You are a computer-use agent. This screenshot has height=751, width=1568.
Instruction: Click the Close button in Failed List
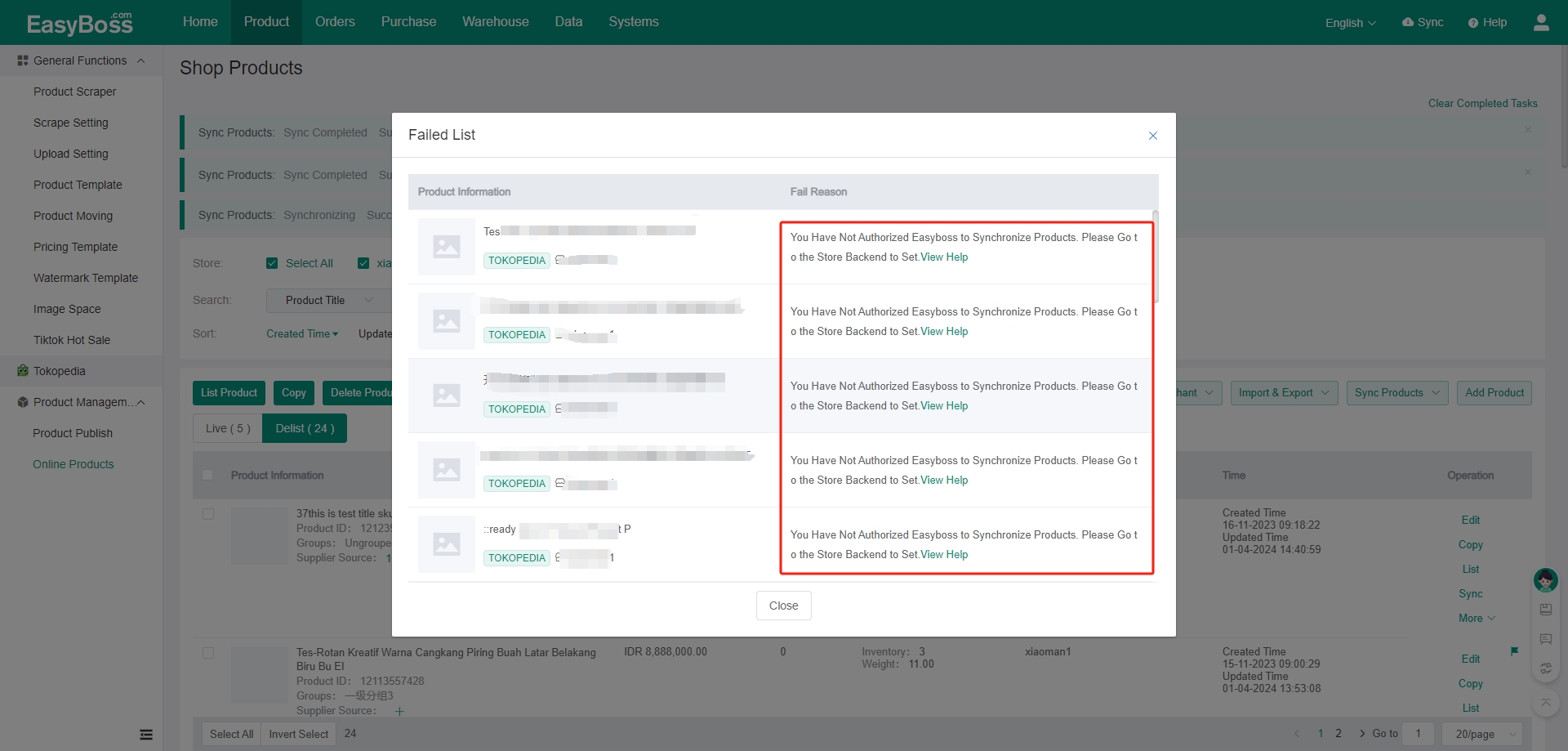[x=783, y=606]
